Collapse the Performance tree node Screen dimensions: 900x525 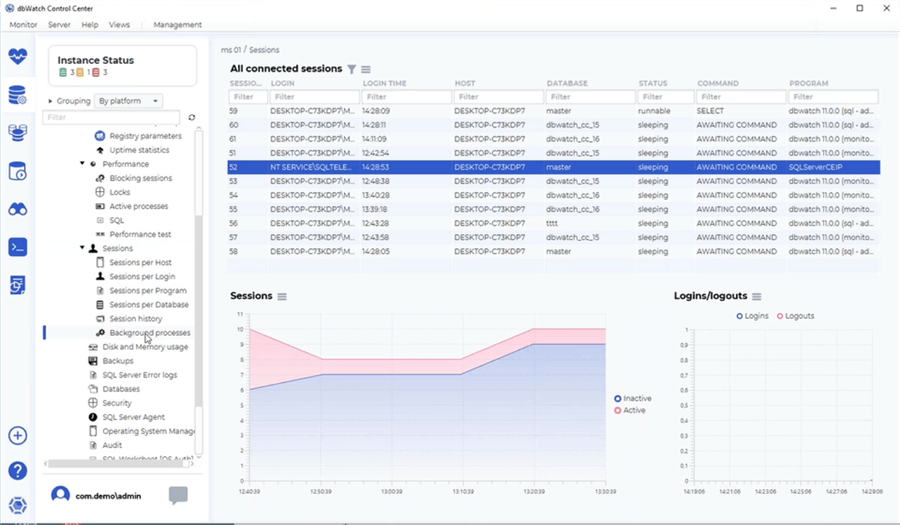(x=82, y=164)
